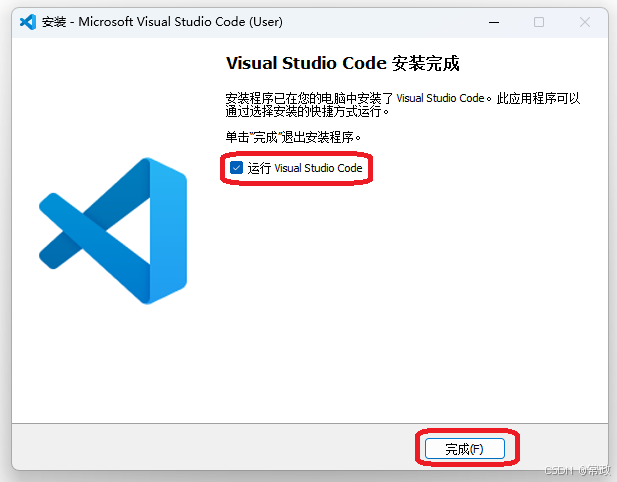Screen dimensions: 617x482
Task: Minimize the installer window
Action: 494,22
